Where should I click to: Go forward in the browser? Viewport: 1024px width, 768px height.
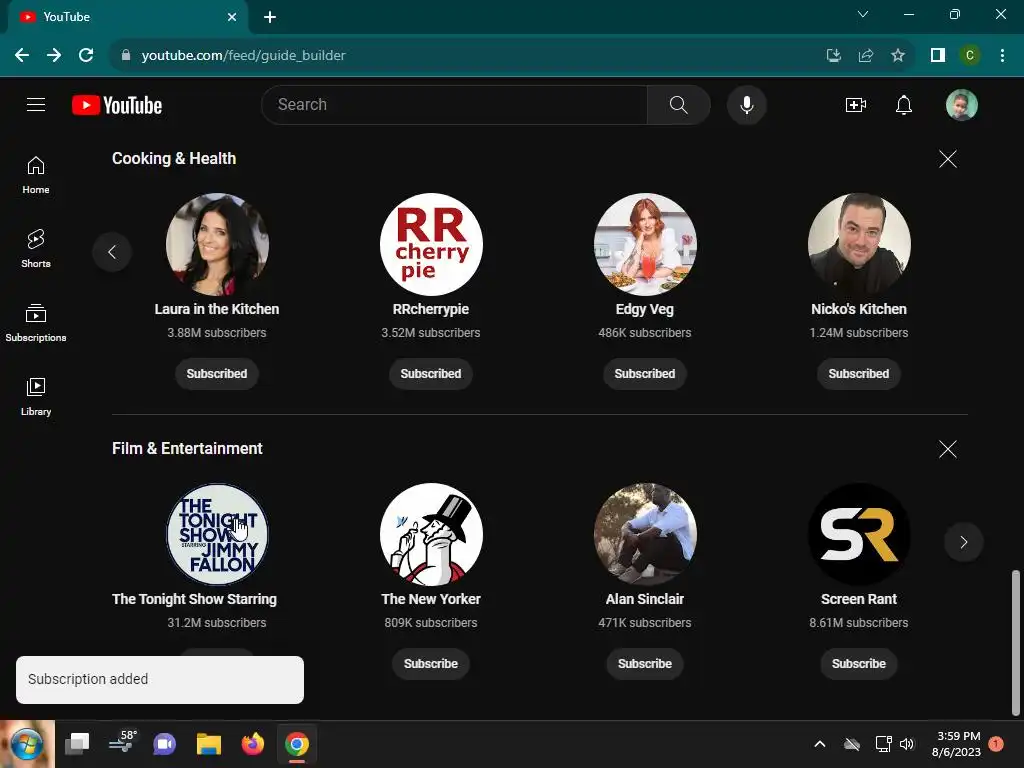click(x=54, y=56)
